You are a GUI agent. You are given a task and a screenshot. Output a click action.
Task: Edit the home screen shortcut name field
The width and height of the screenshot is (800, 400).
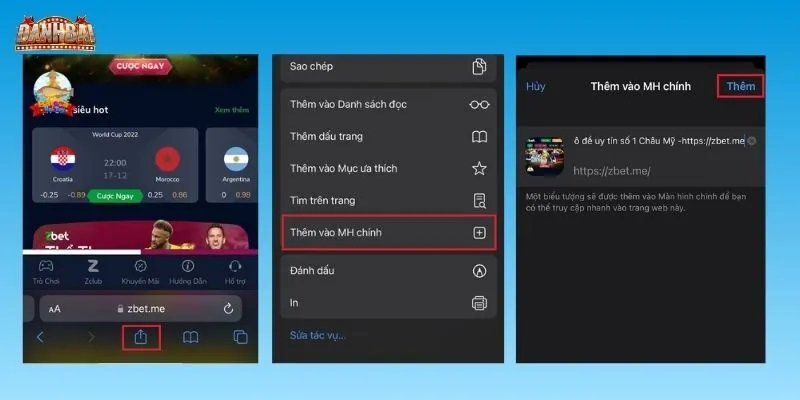(x=659, y=141)
